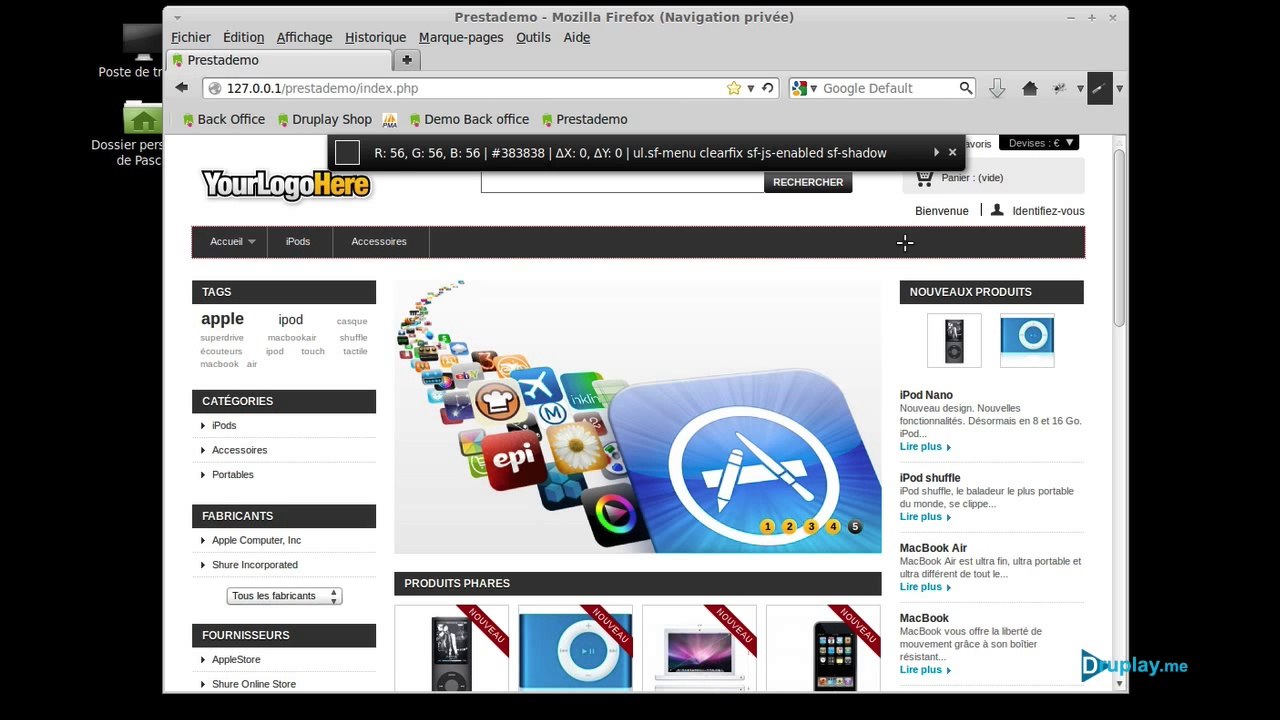Click the URL address bar
This screenshot has height=720, width=1280.
click(492, 88)
